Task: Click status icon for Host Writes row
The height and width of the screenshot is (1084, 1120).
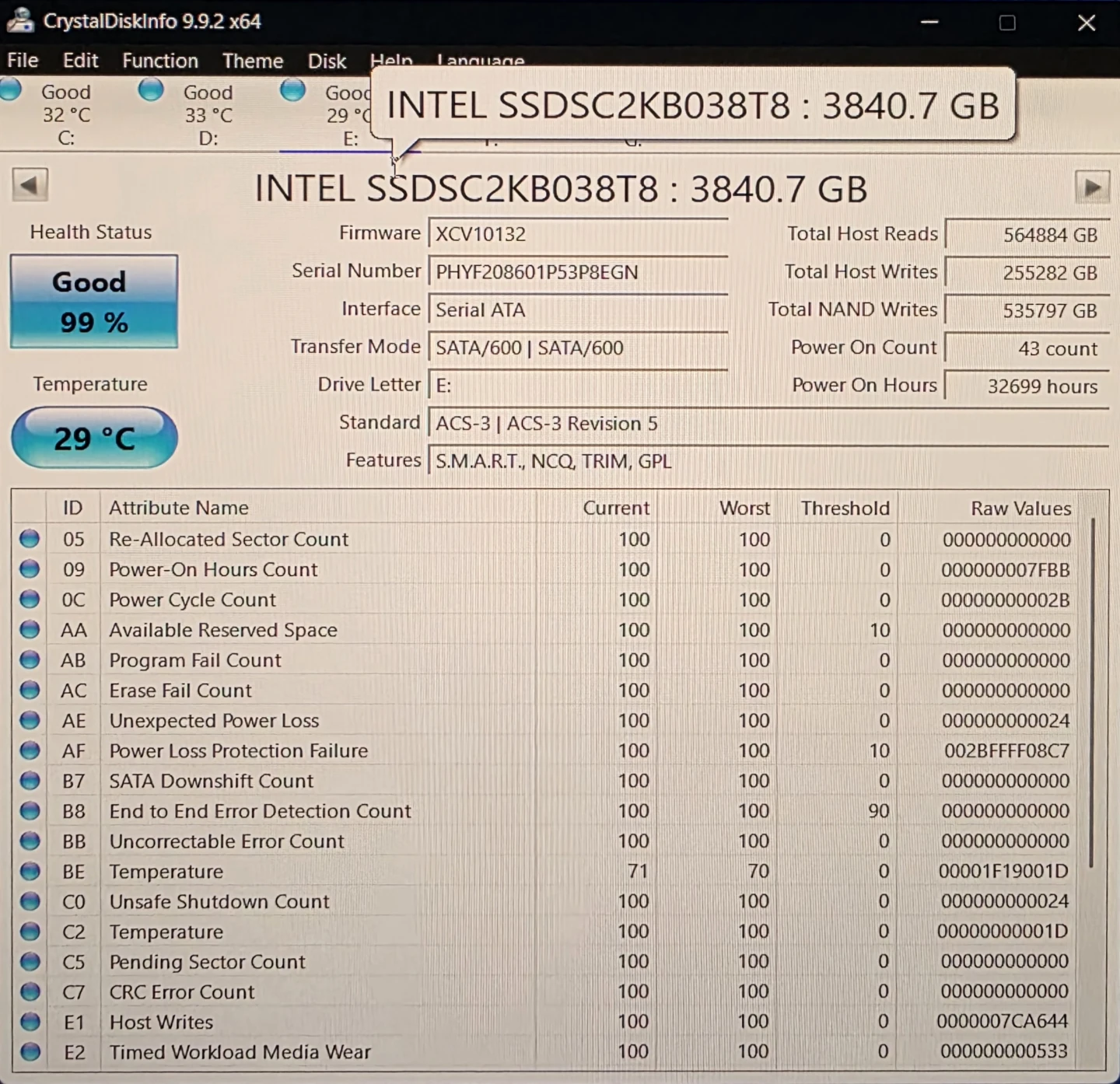Action: click(30, 1021)
